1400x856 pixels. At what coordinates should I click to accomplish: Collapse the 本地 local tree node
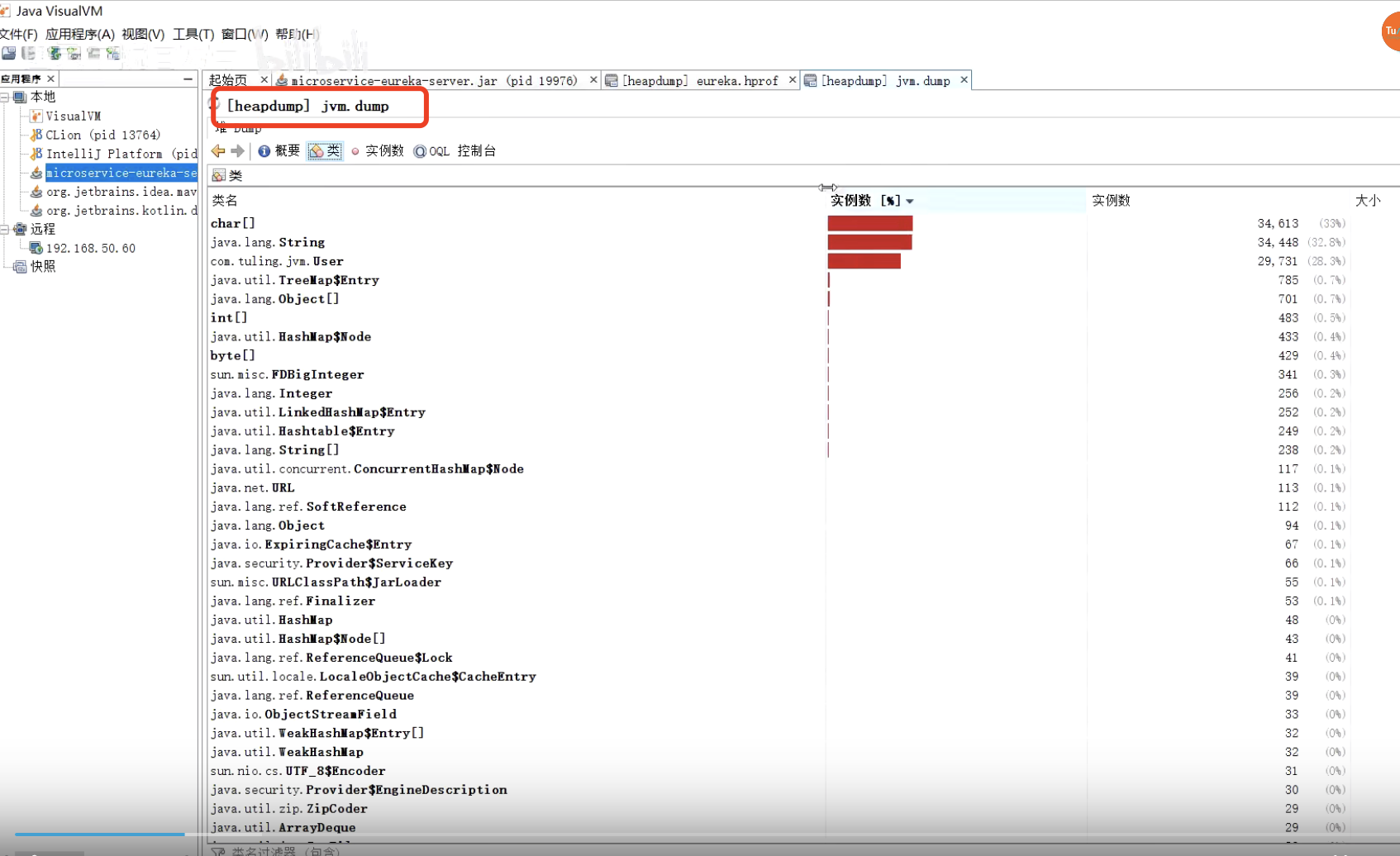click(x=5, y=97)
